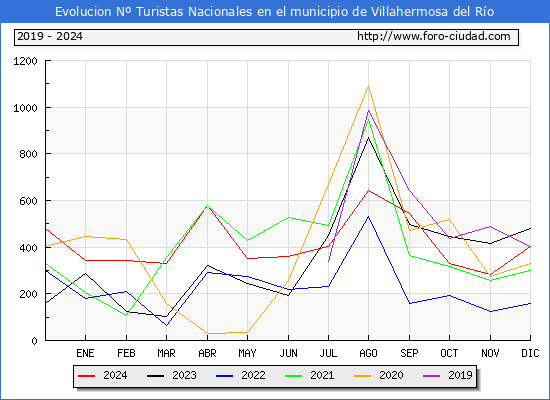The height and width of the screenshot is (400, 550).
Task: Click the MAY month axis label
Action: tap(247, 353)
